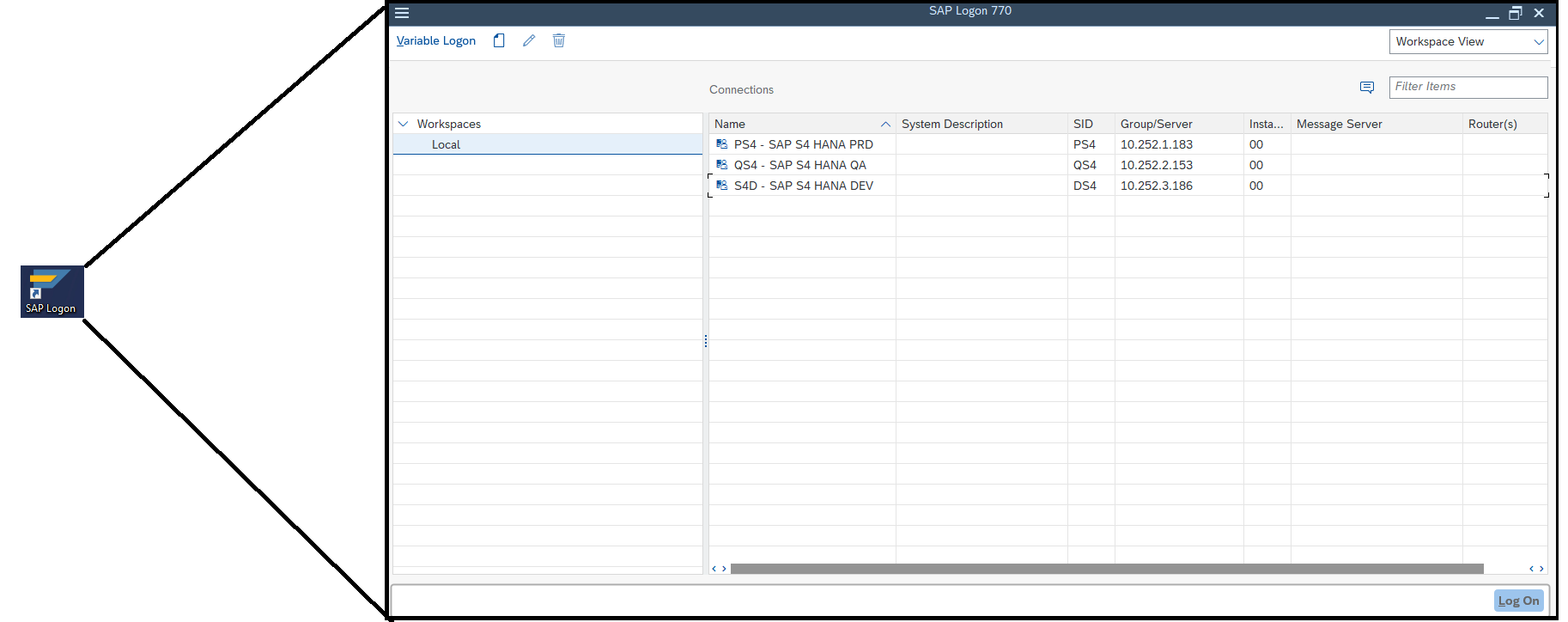Click the Group/Server column header
The image size is (1568, 622).
coord(1156,124)
